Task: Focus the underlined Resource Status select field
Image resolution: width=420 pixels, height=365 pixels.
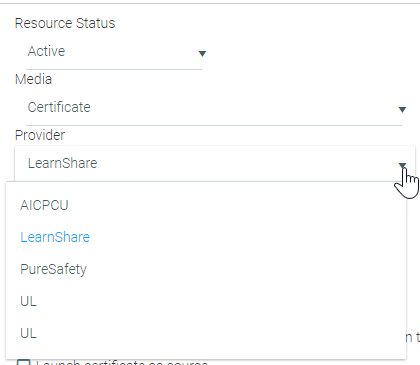Action: (x=114, y=52)
